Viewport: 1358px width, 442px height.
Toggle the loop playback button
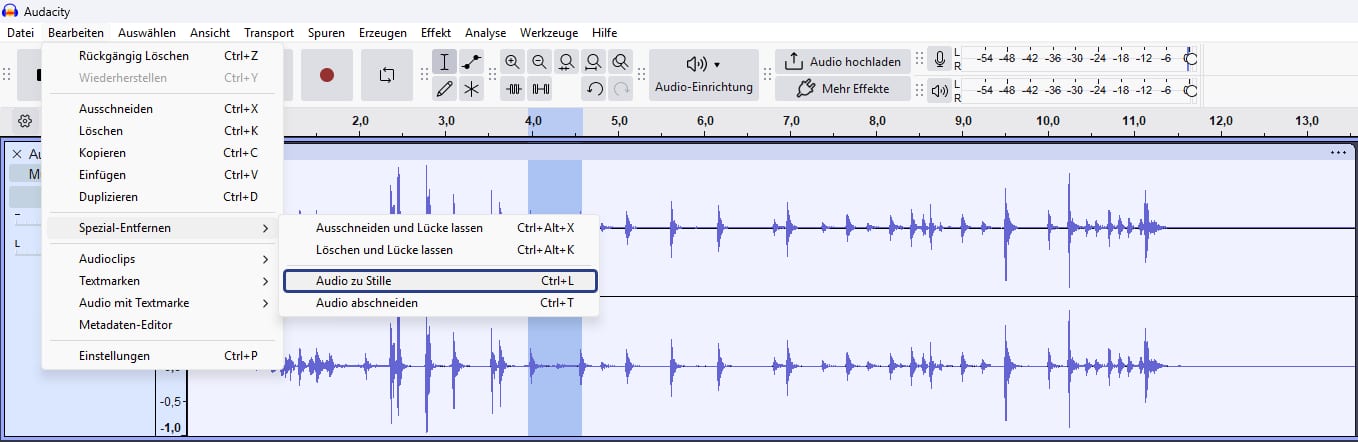387,75
